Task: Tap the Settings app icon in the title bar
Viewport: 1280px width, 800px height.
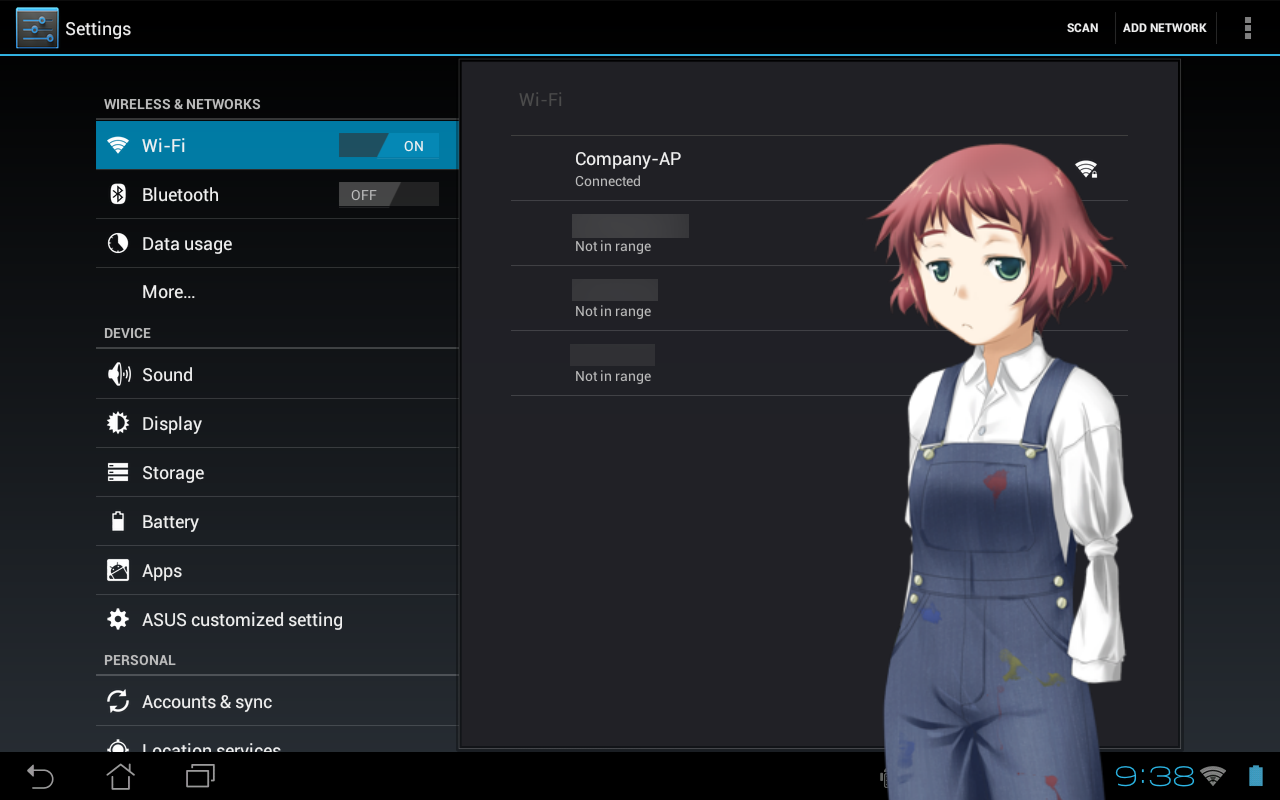Action: 37,28
